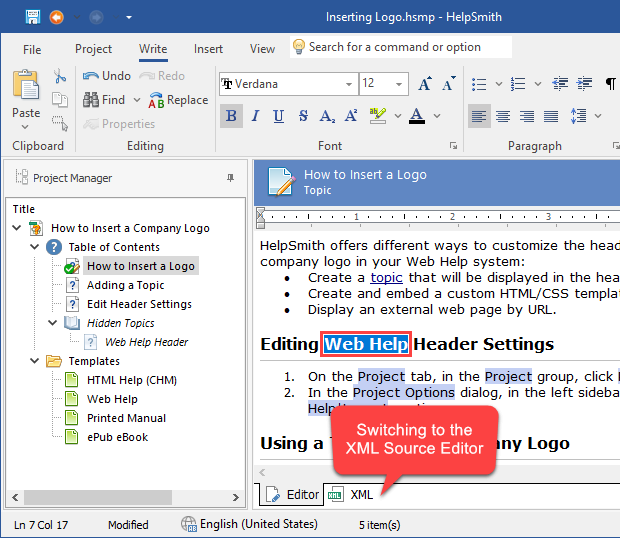
Task: Toggle Strikethrough formatting
Action: [x=303, y=116]
